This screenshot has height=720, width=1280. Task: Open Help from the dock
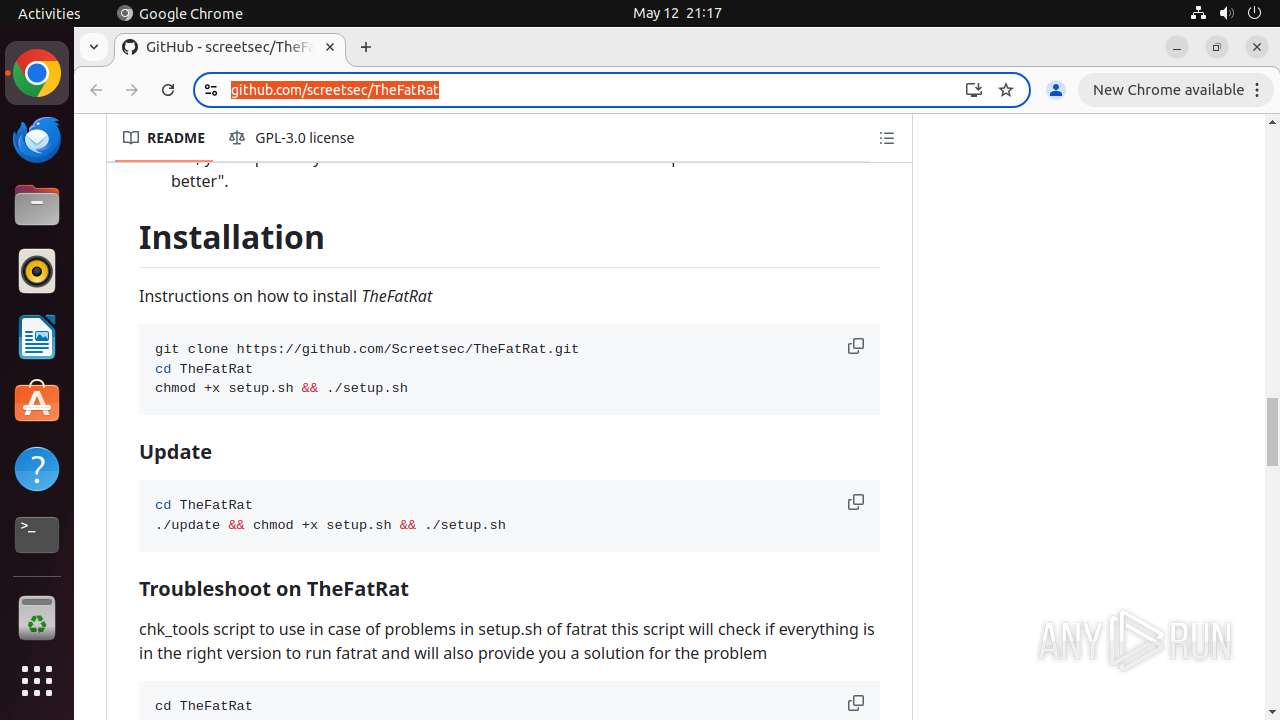37,469
